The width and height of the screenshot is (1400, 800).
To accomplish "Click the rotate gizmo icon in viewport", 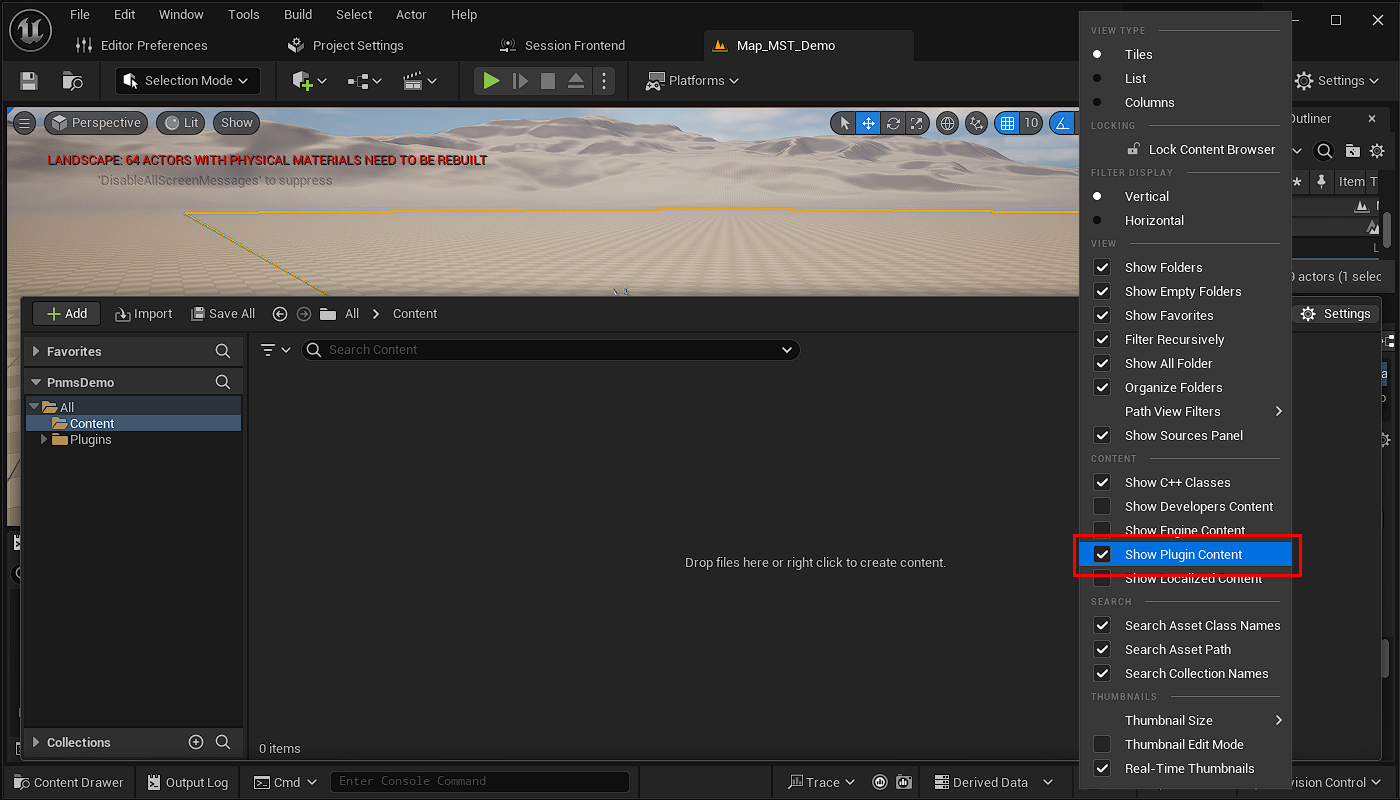I will [893, 123].
